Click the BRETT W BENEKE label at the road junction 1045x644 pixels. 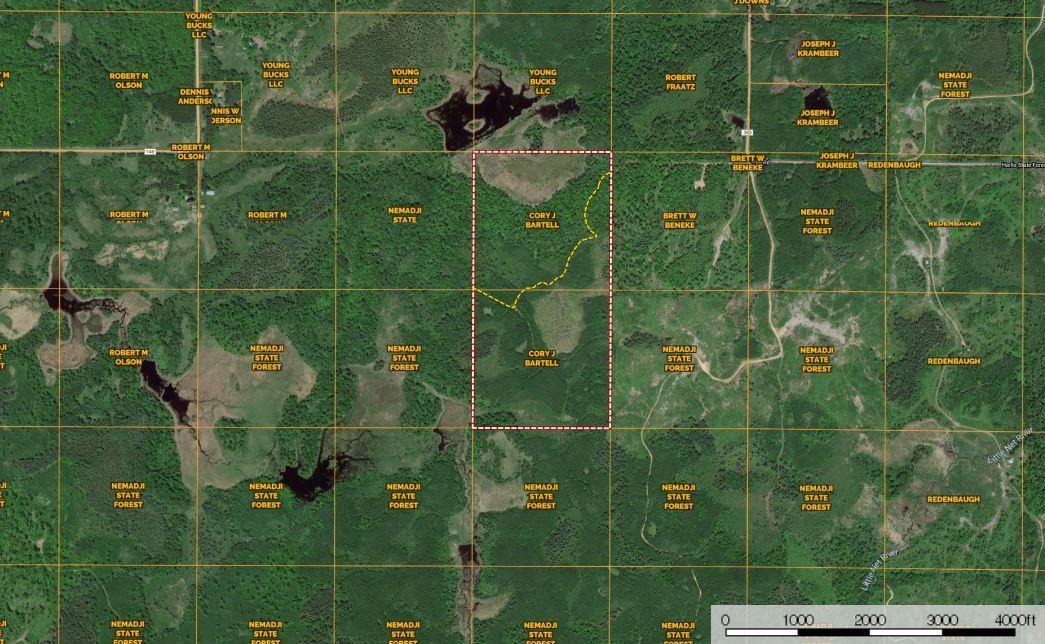tap(746, 163)
